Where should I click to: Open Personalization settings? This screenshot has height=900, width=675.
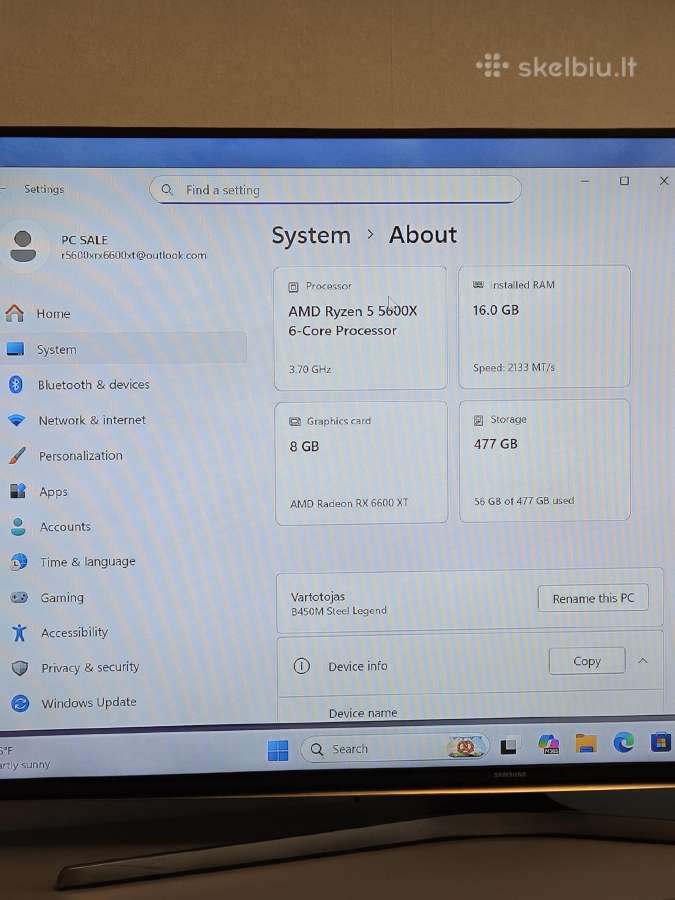pos(123,456)
